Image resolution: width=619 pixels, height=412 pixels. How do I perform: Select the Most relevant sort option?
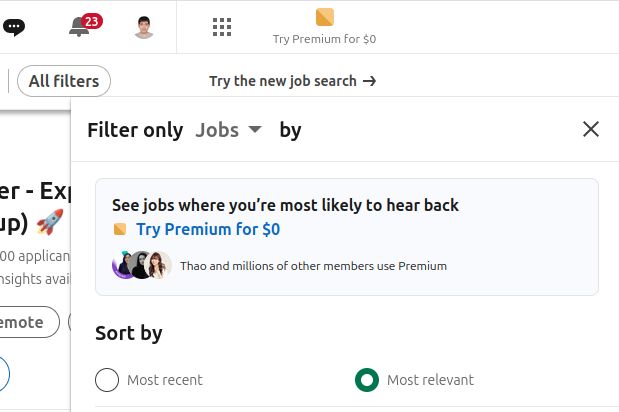(x=367, y=380)
